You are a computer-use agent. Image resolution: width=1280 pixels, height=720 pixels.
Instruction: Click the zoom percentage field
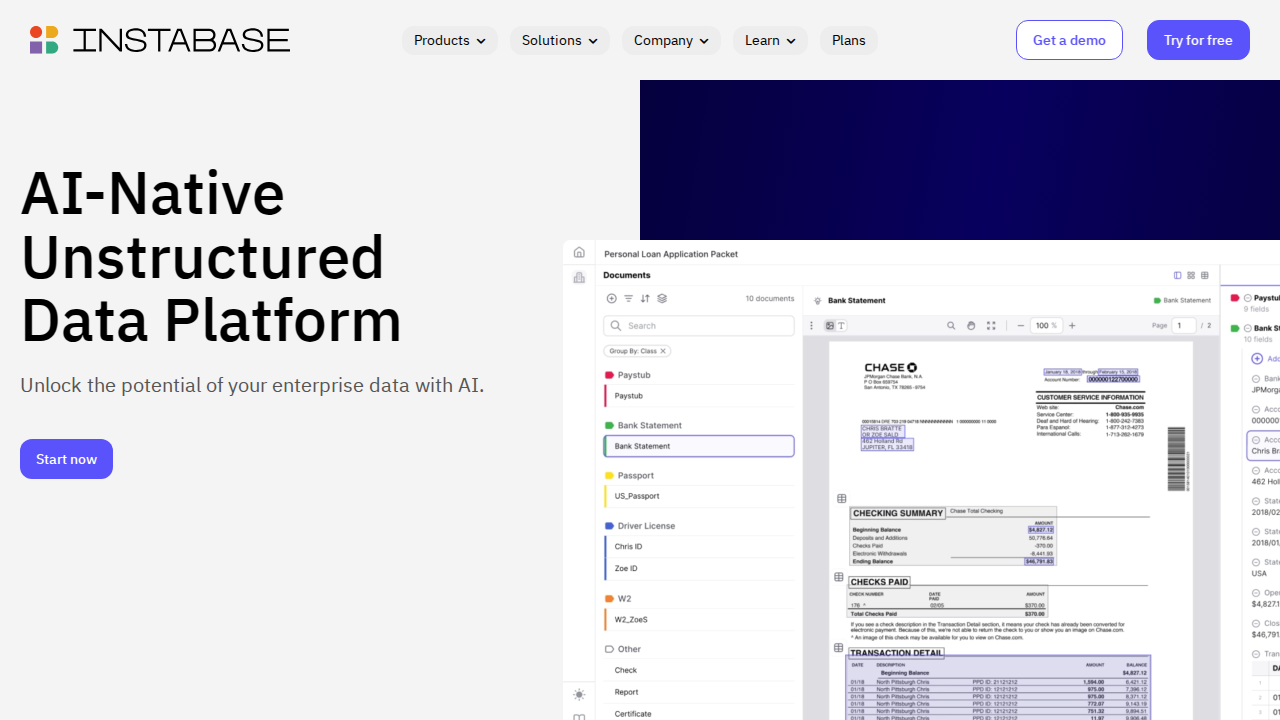point(1046,326)
